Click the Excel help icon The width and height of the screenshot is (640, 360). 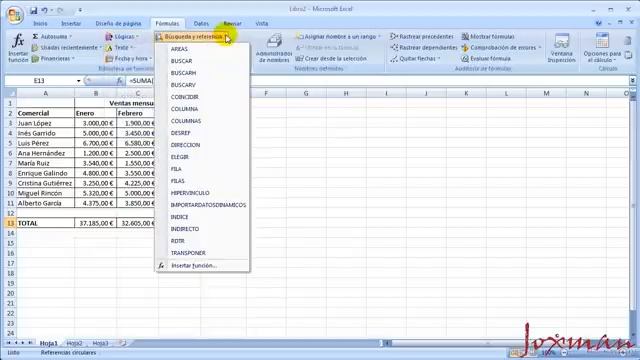pyautogui.click(x=598, y=23)
